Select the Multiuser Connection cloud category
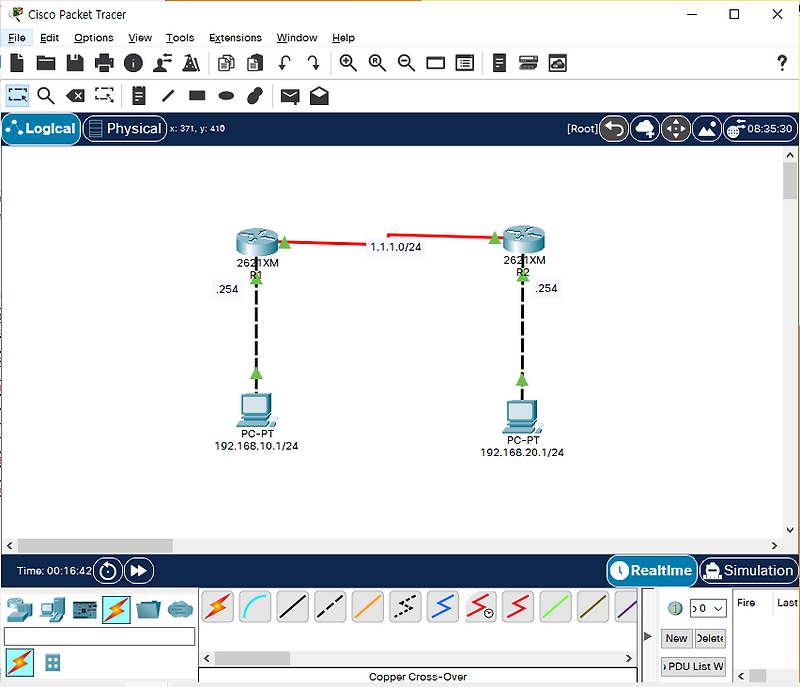This screenshot has width=800, height=687. click(180, 609)
